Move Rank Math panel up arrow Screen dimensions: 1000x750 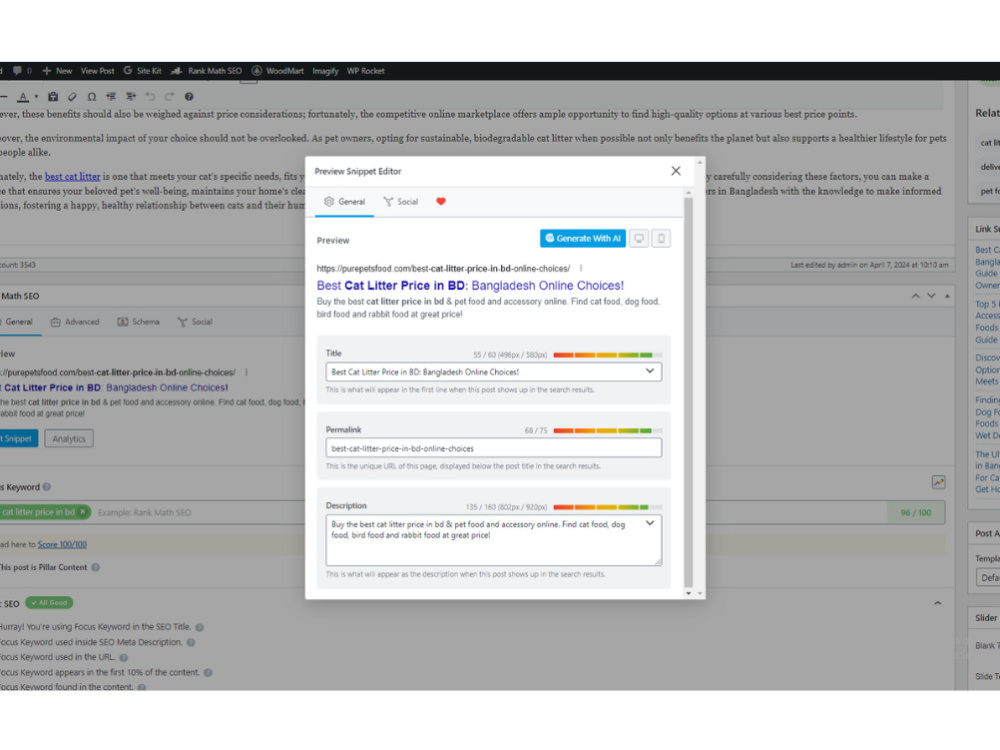tap(915, 296)
